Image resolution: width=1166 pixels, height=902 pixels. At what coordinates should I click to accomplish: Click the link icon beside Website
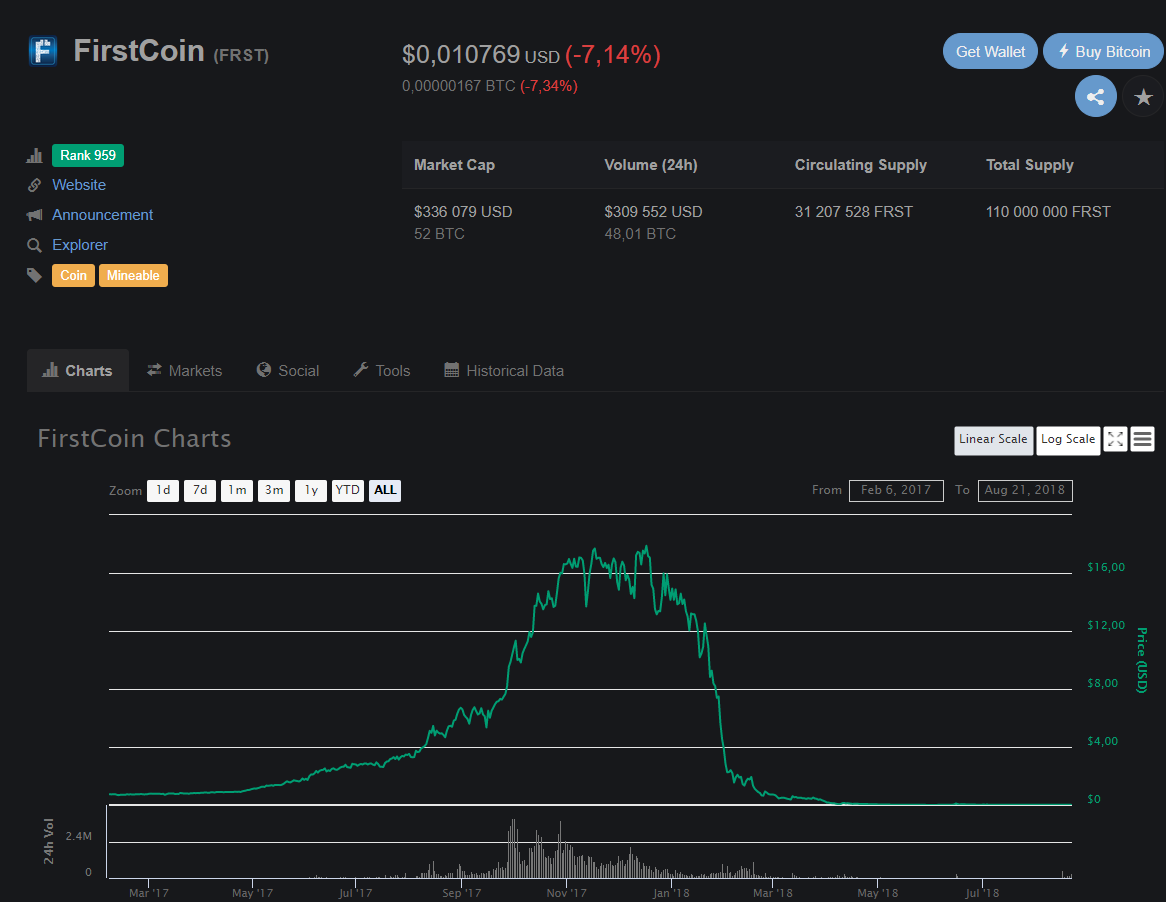(34, 185)
